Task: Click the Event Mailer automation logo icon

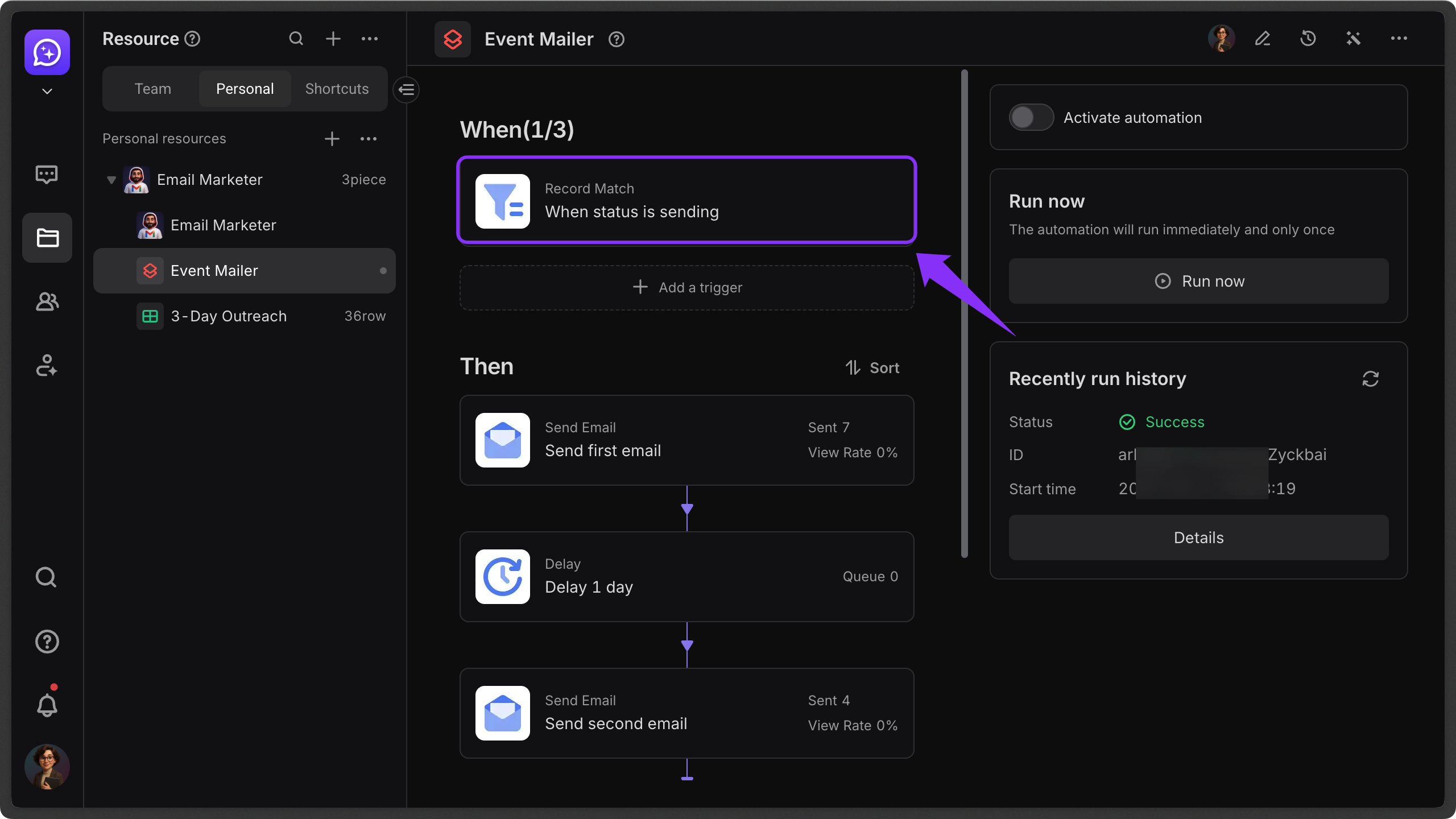Action: pyautogui.click(x=453, y=39)
